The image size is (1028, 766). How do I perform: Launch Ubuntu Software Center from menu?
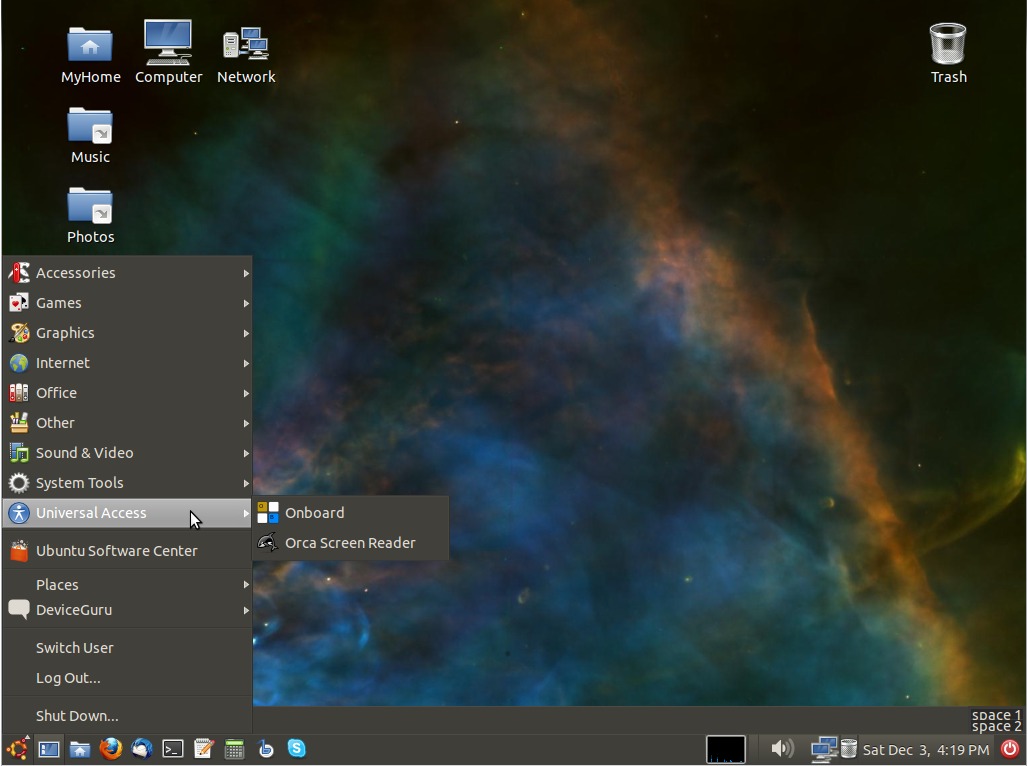127,551
